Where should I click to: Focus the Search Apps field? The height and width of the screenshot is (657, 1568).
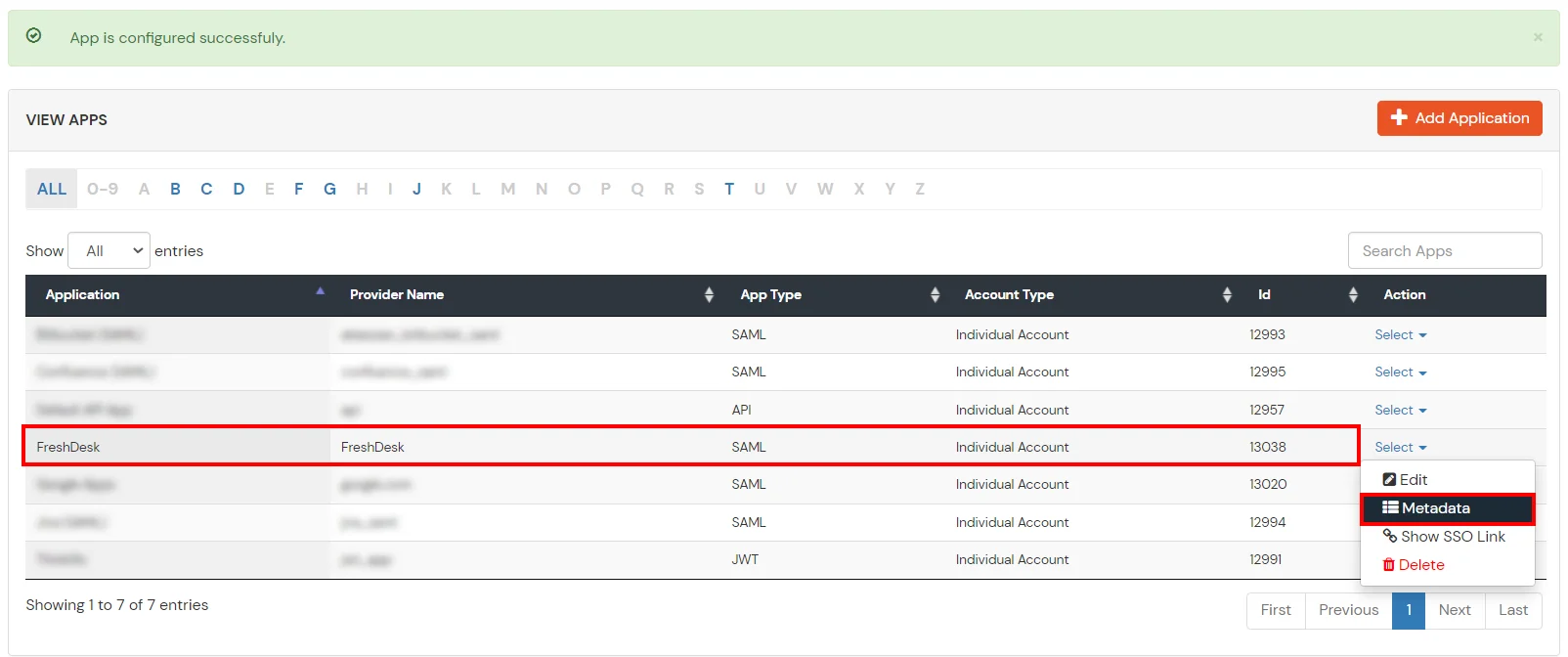(x=1445, y=250)
